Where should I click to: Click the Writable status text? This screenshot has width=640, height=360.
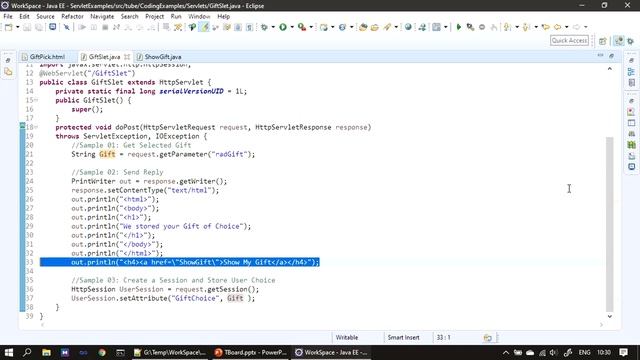(x=347, y=338)
